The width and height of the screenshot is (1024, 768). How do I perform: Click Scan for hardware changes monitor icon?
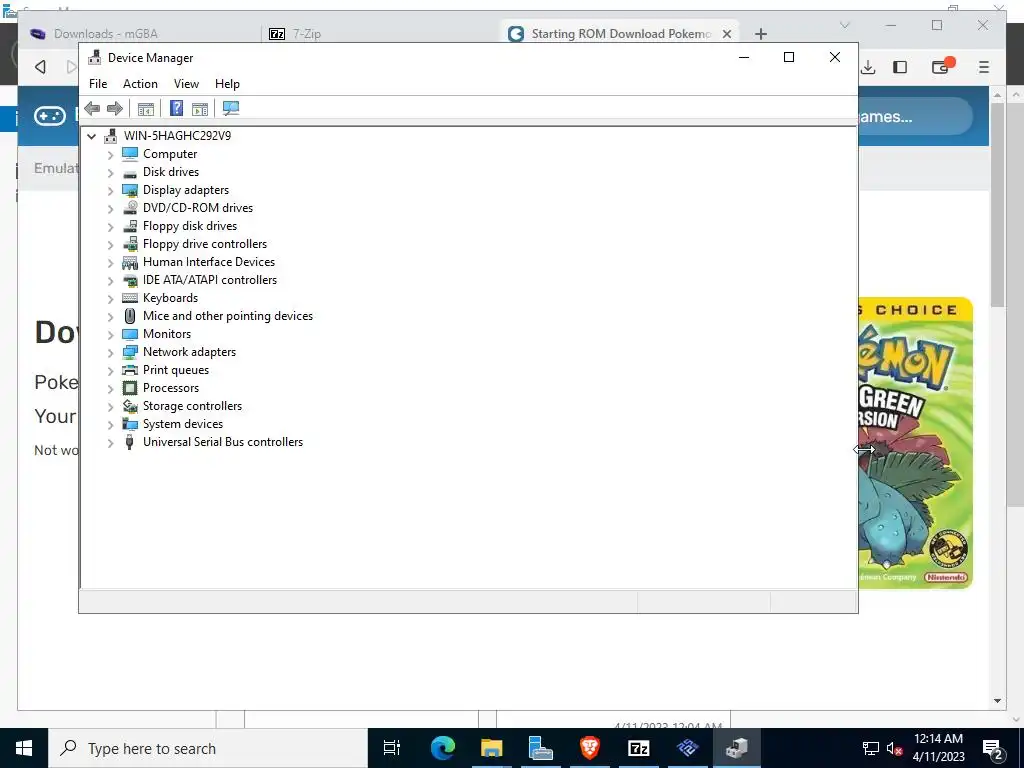(x=231, y=108)
